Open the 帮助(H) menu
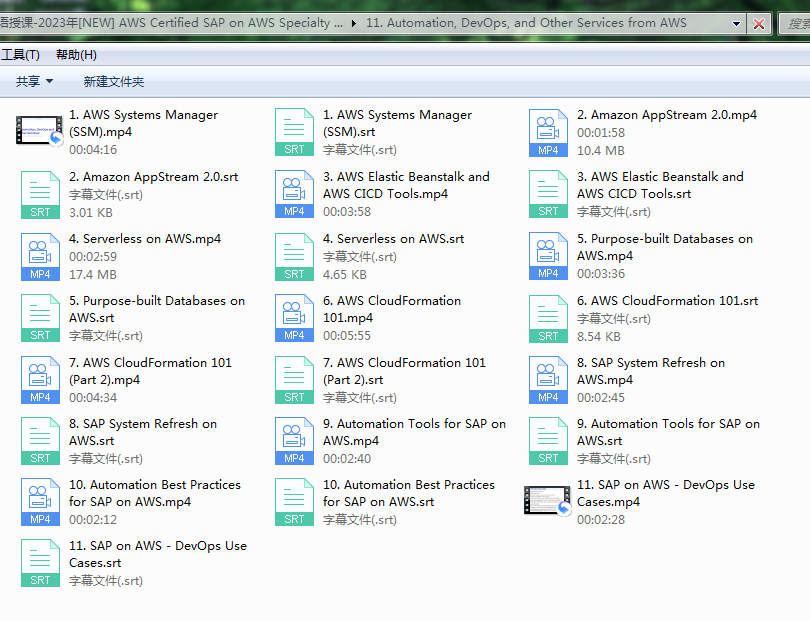Viewport: 810px width, 621px height. [x=76, y=55]
